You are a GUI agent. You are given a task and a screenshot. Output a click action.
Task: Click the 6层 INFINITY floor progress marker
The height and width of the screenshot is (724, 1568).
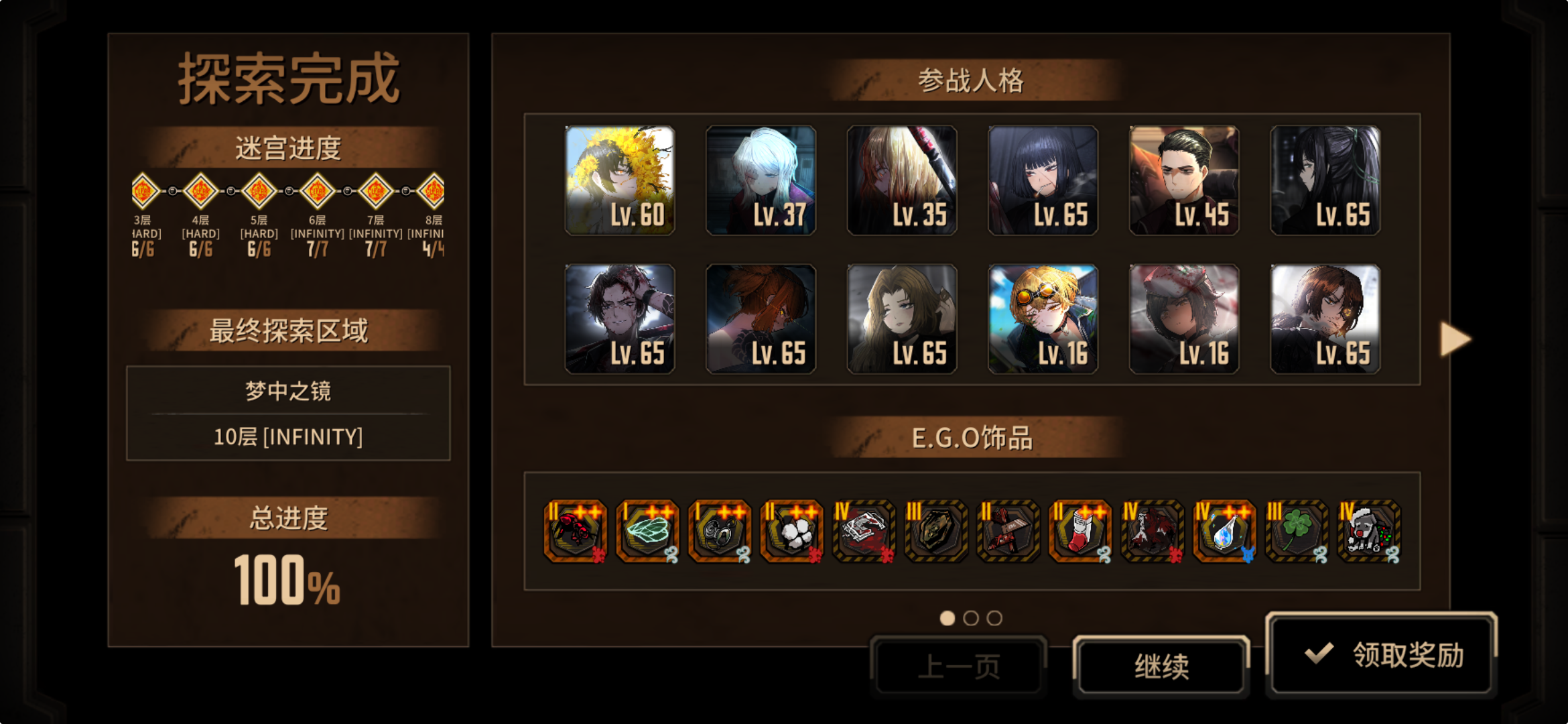coord(317,191)
